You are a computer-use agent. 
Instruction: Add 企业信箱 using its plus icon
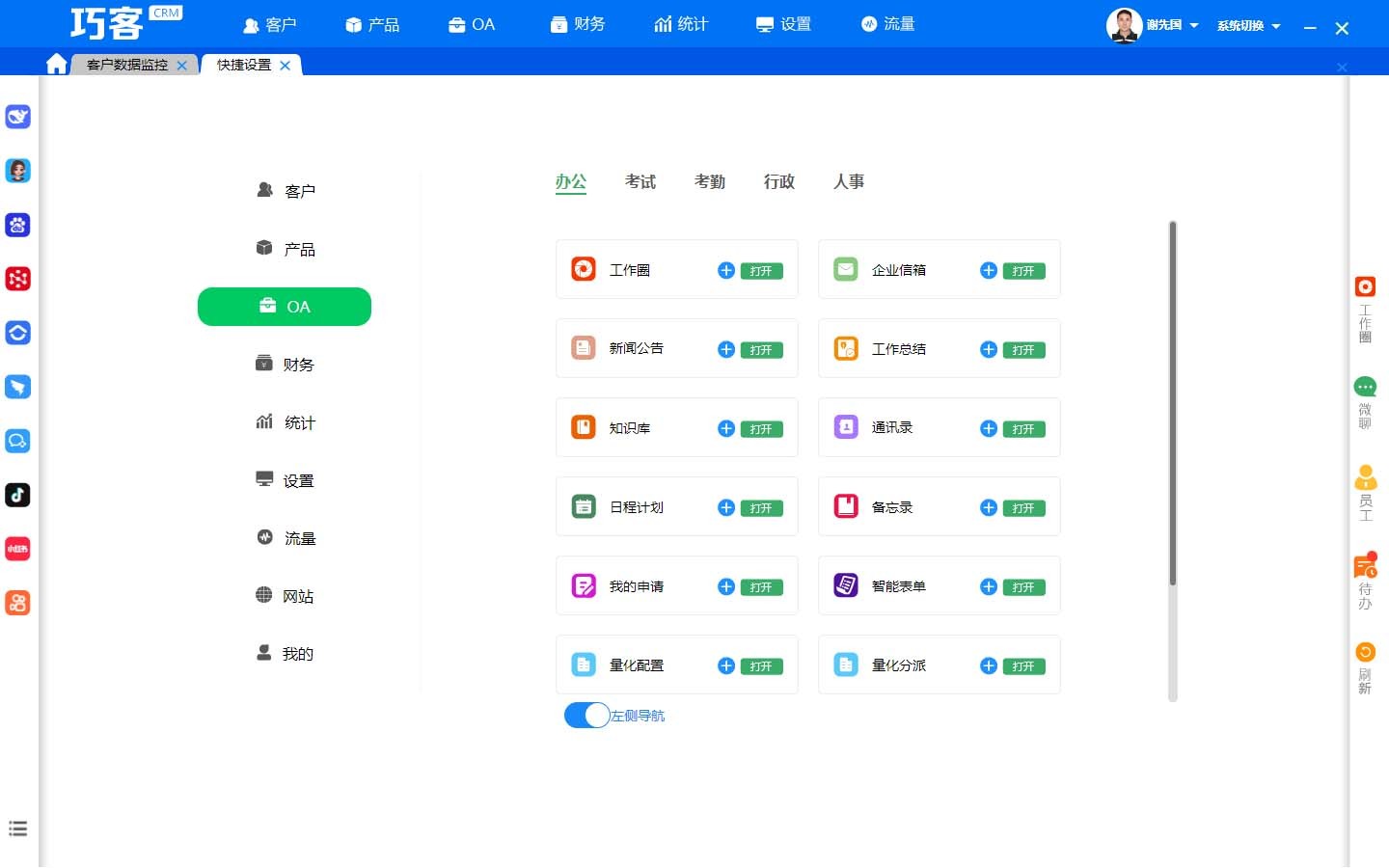tap(989, 271)
